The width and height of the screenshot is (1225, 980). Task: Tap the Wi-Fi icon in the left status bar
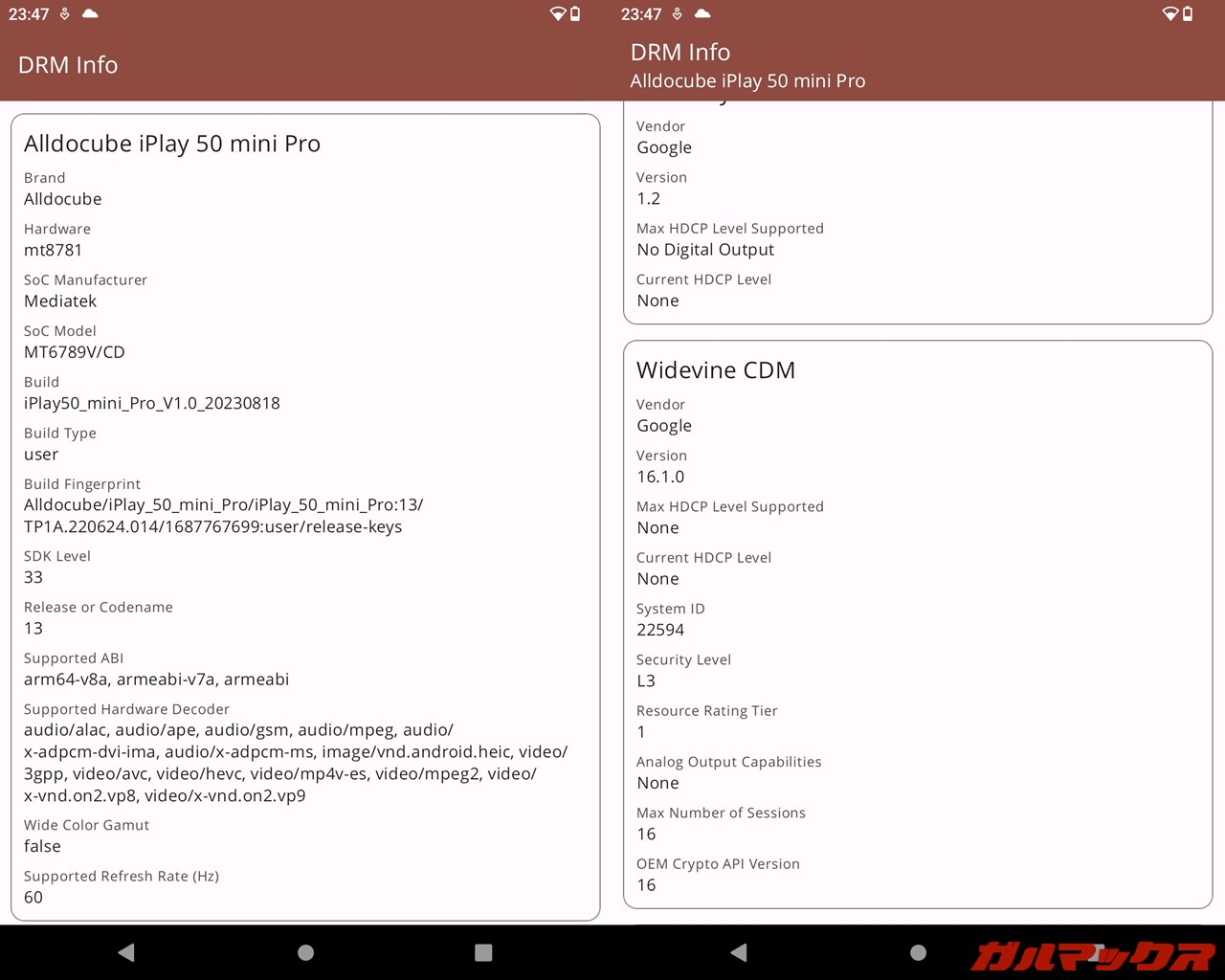tap(557, 13)
